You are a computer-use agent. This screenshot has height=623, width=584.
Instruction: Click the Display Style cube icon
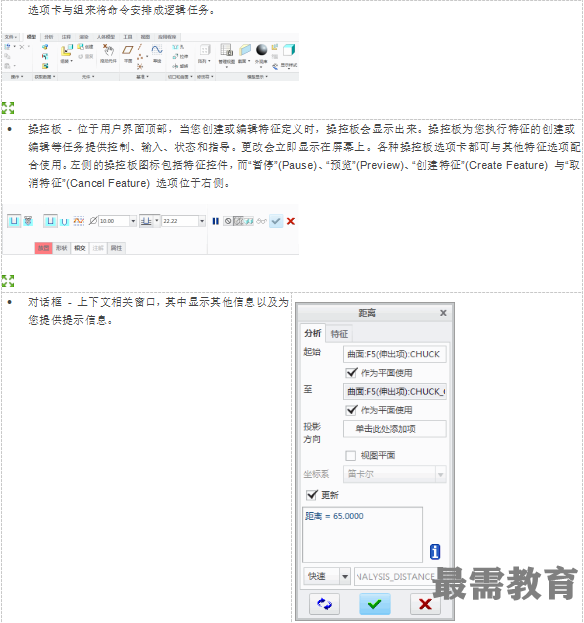[289, 50]
